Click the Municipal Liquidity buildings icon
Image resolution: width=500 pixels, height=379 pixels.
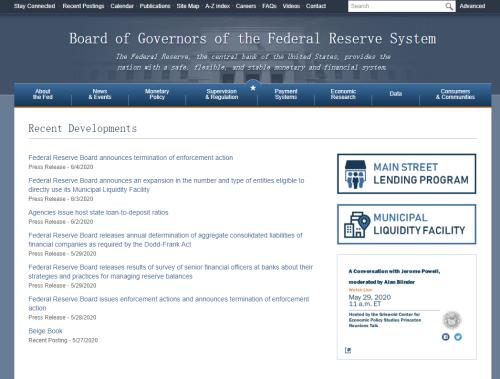coord(357,225)
